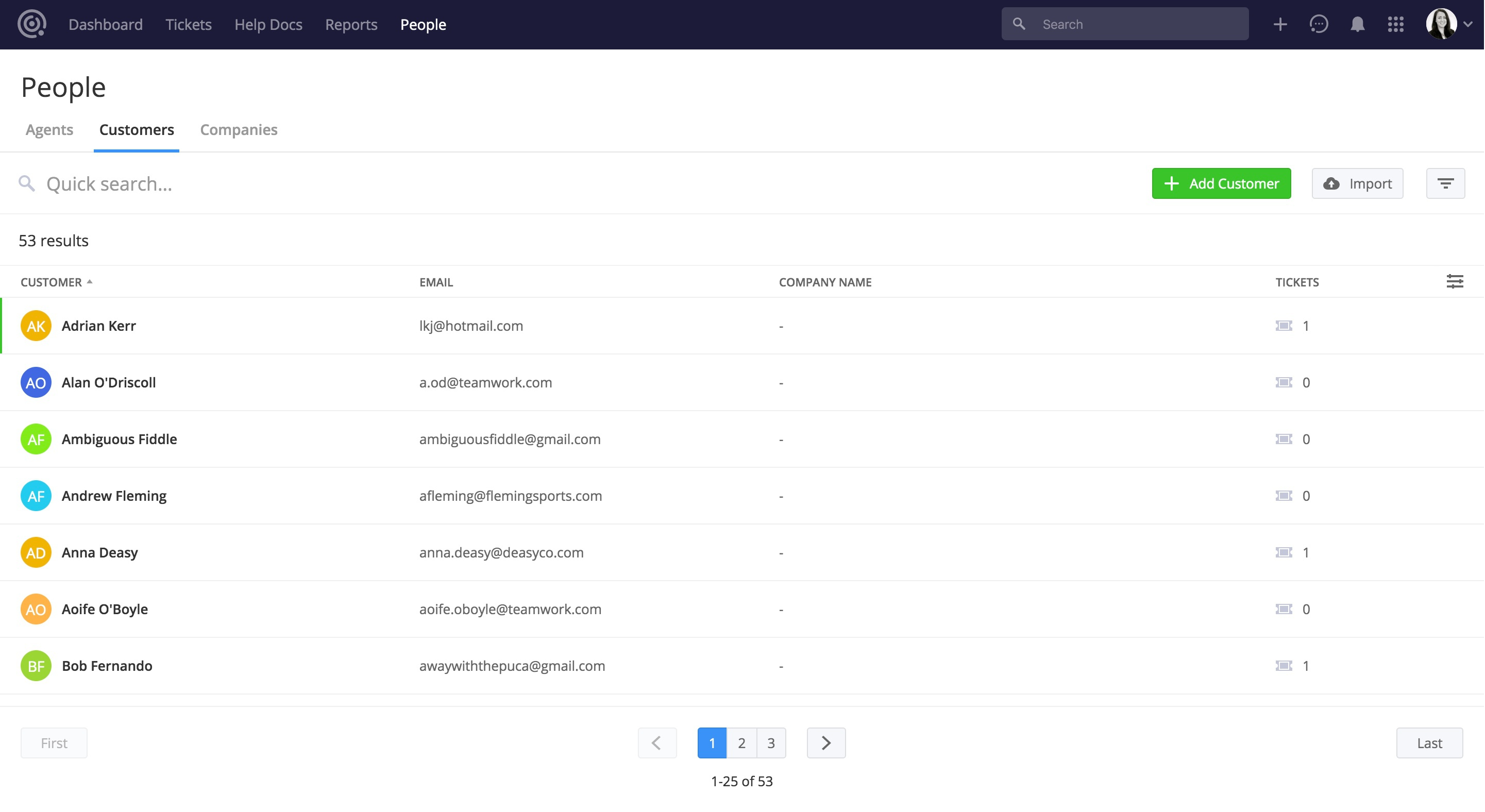The width and height of the screenshot is (1485, 812).
Task: Open the notifications bell
Action: (1357, 24)
